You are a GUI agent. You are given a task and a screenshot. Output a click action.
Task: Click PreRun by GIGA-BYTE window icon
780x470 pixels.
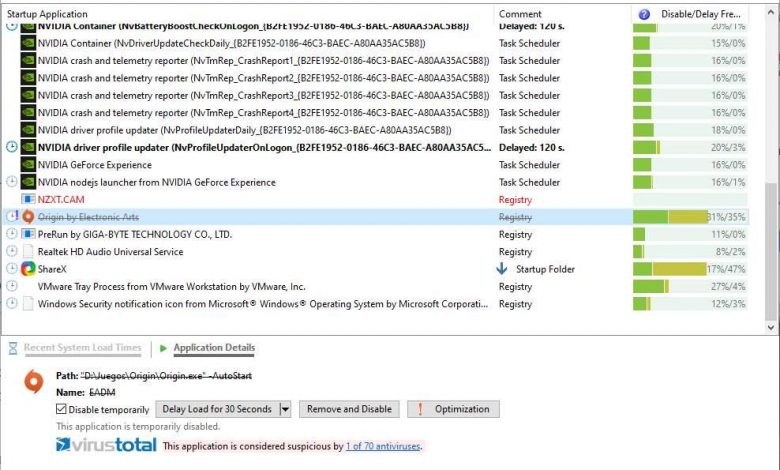(28, 234)
